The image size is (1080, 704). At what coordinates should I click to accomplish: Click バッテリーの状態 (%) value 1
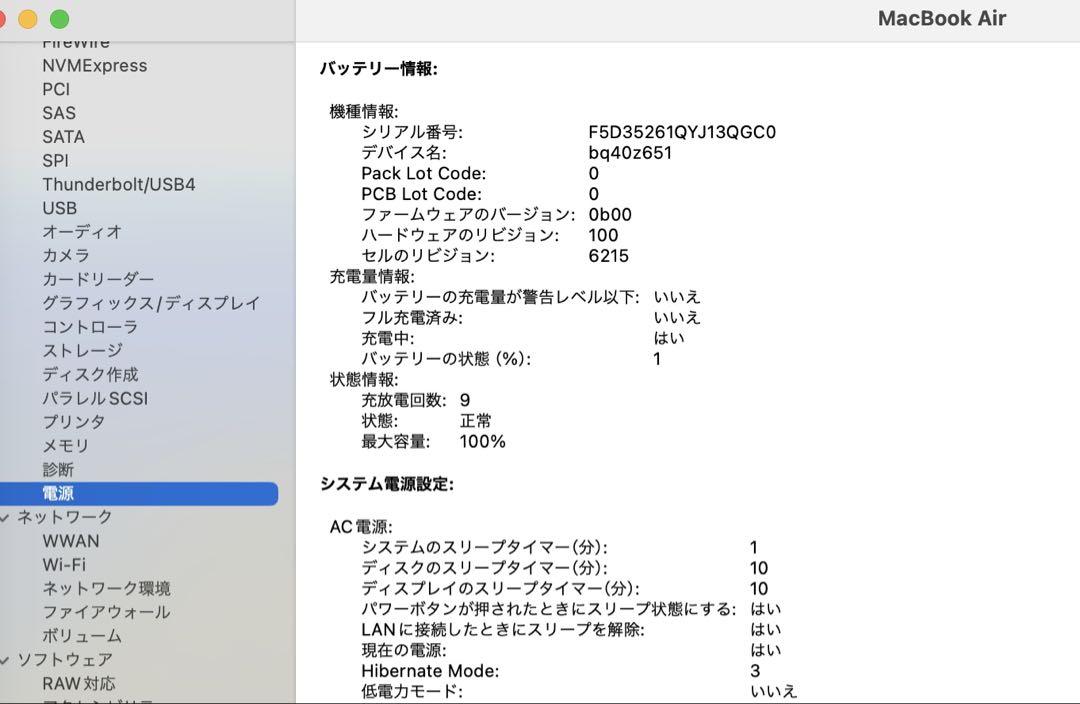(x=657, y=359)
